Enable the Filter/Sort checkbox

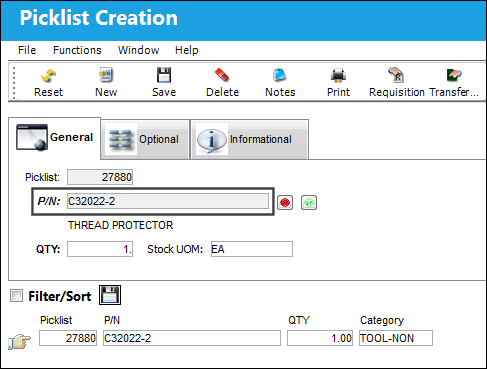tap(16, 296)
